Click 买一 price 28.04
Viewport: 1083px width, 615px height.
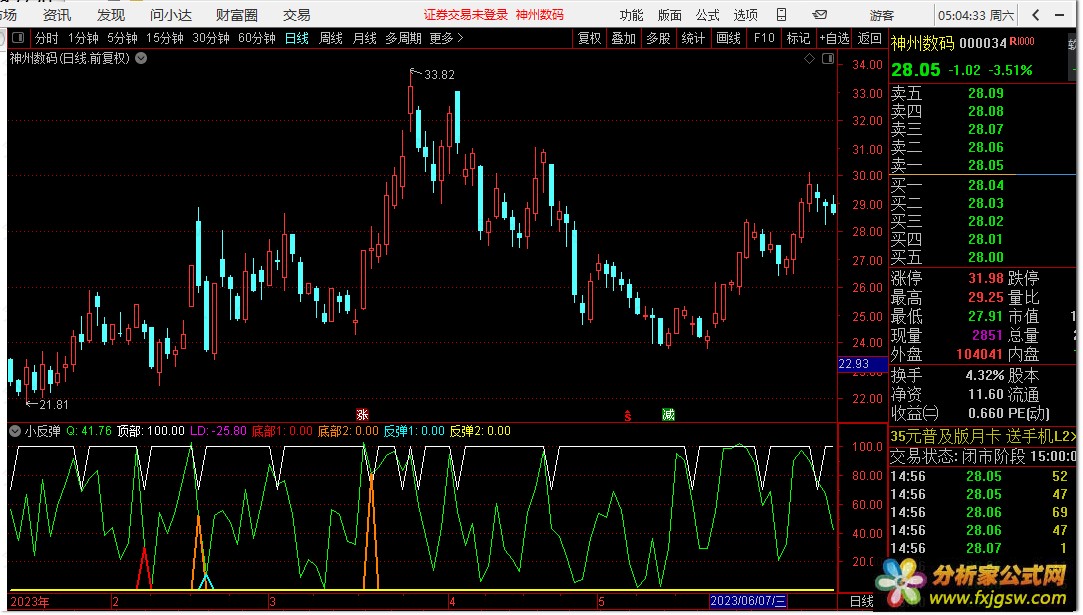coord(986,185)
